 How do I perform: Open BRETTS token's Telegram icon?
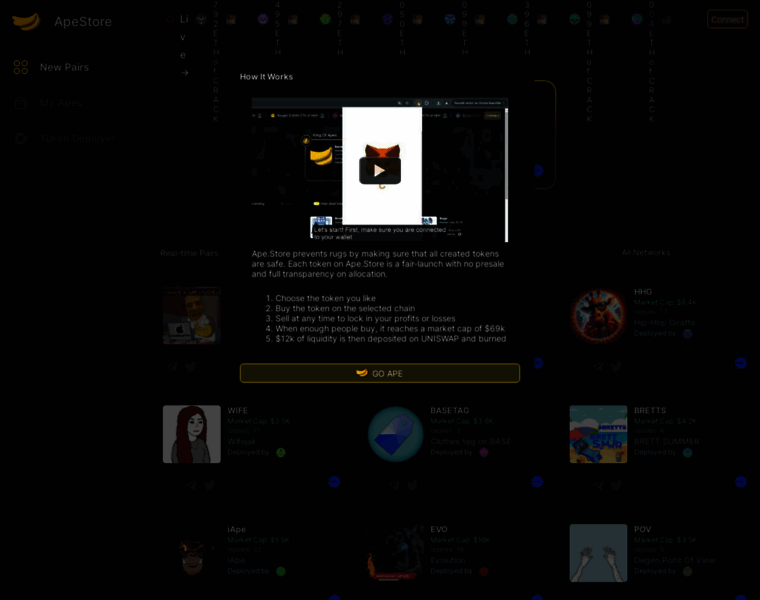tap(598, 485)
